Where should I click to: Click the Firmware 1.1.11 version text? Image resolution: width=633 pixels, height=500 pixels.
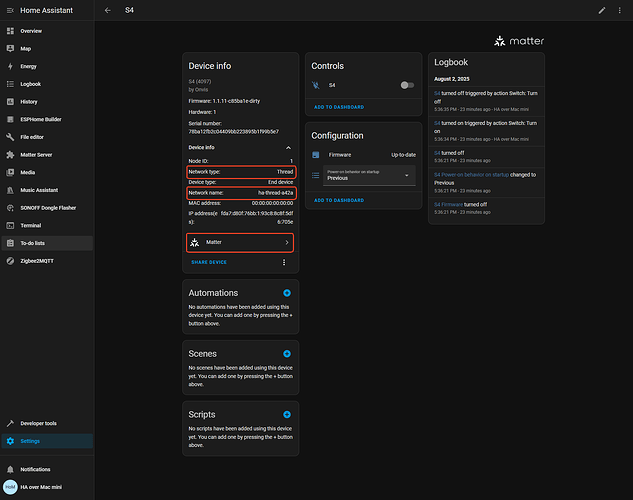224,101
